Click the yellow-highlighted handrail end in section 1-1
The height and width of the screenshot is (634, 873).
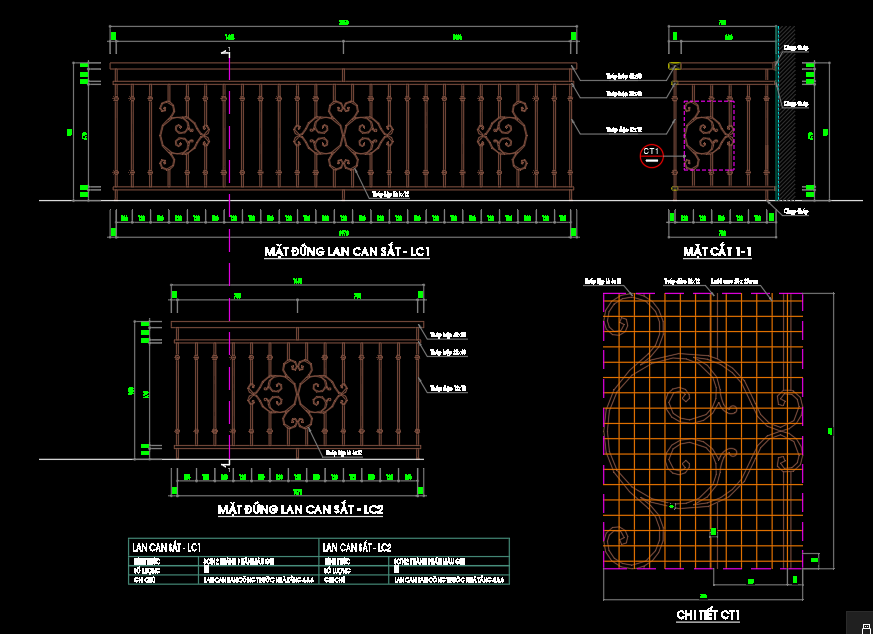click(674, 68)
